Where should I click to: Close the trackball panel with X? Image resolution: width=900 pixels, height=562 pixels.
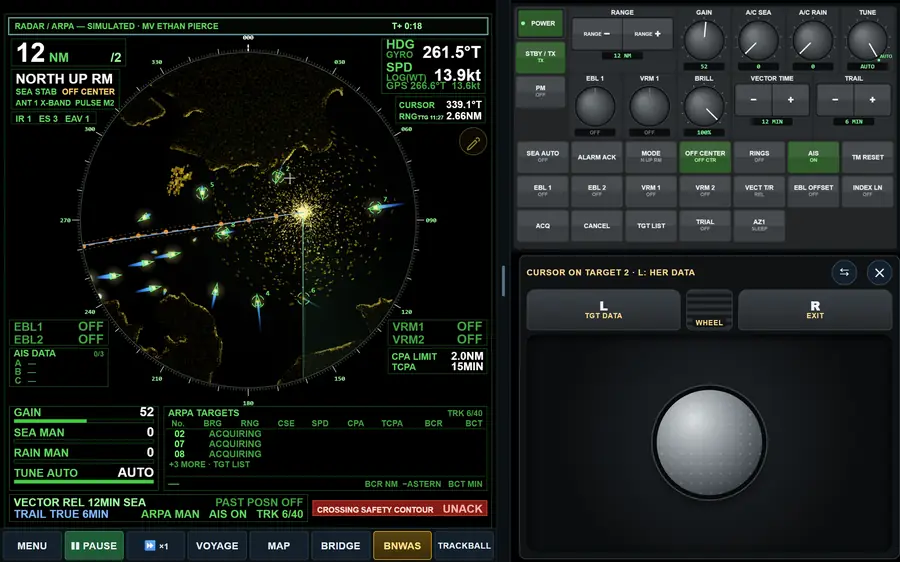(x=879, y=273)
